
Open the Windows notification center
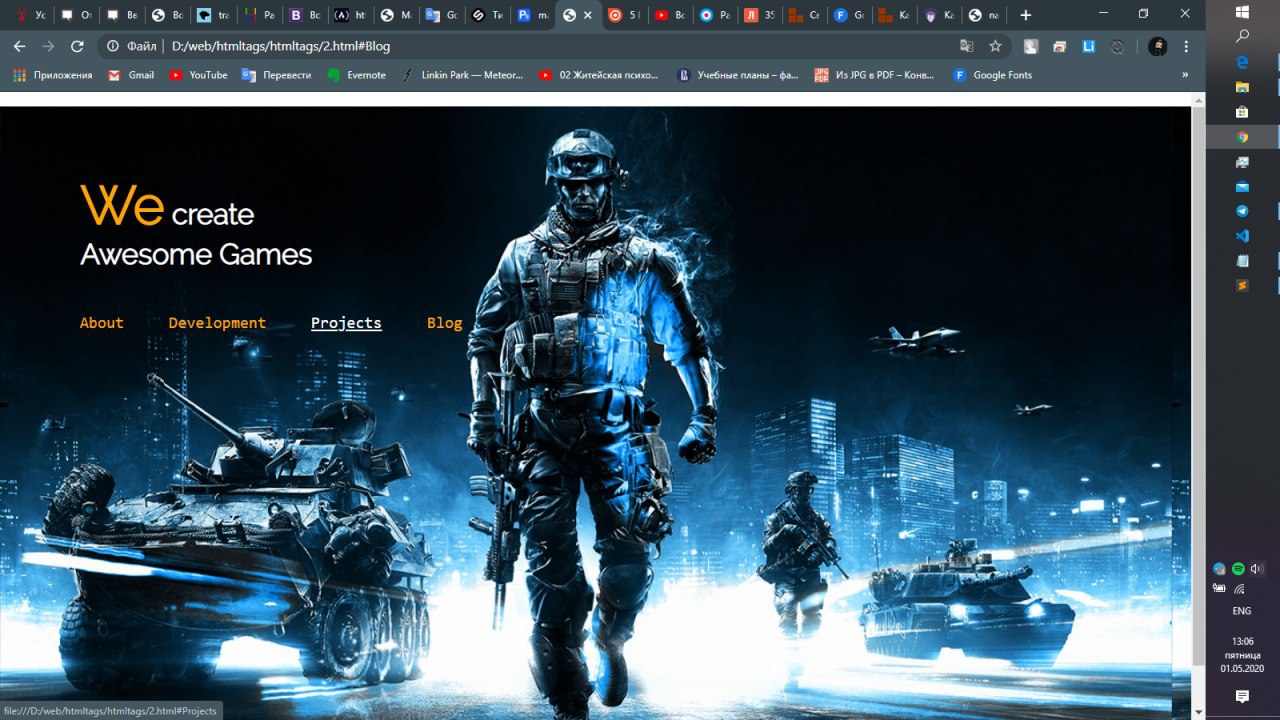[x=1242, y=696]
